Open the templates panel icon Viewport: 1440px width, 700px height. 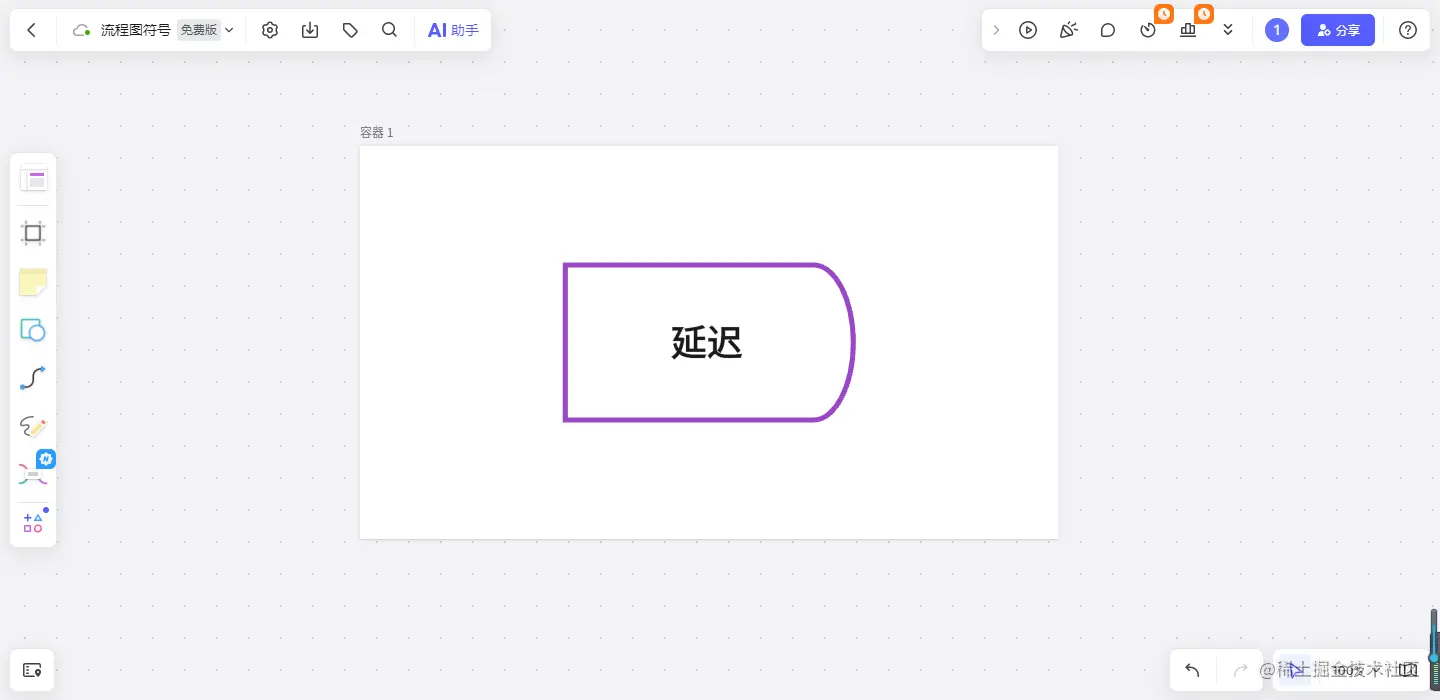(33, 179)
